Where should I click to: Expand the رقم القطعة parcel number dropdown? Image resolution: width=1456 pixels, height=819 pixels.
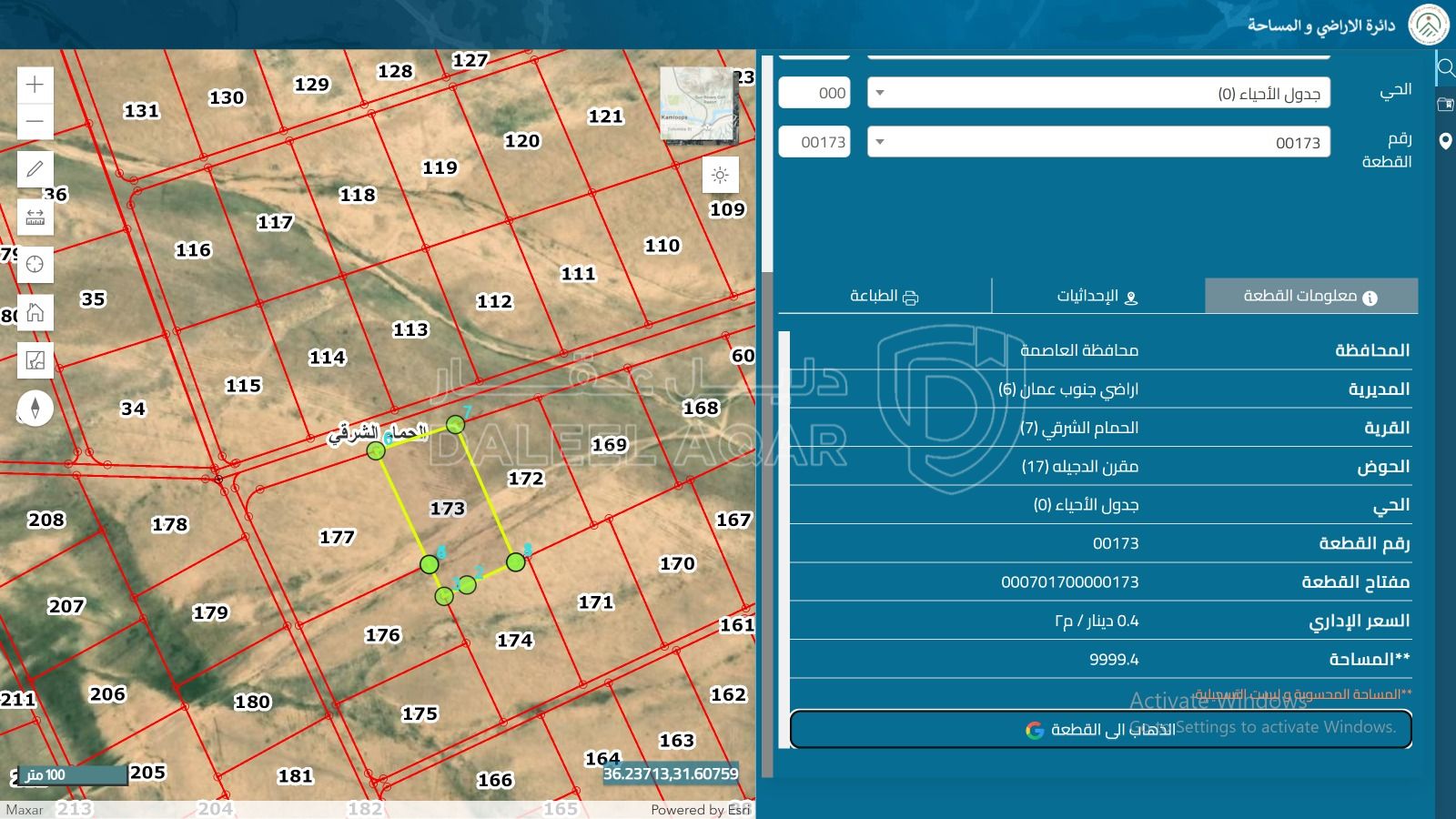1098,142
